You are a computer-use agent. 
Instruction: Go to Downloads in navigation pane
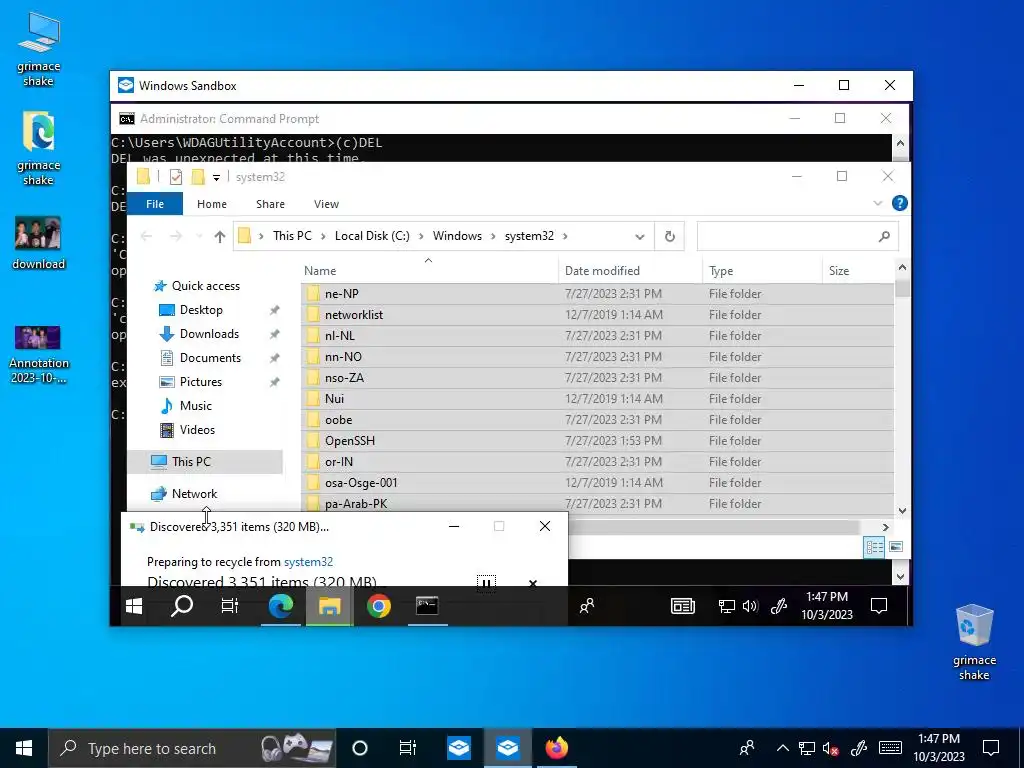(x=209, y=334)
